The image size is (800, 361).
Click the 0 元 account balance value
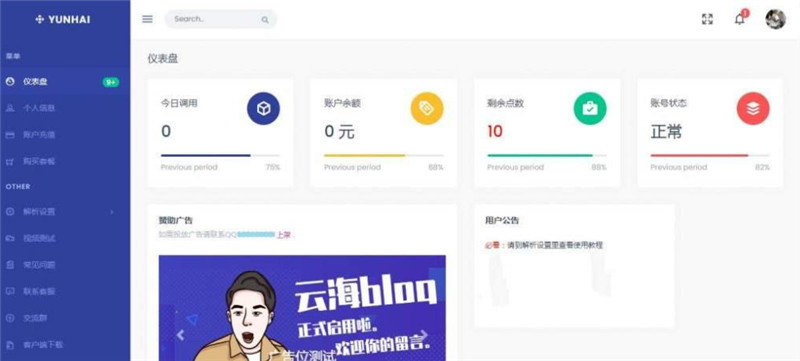pyautogui.click(x=339, y=132)
